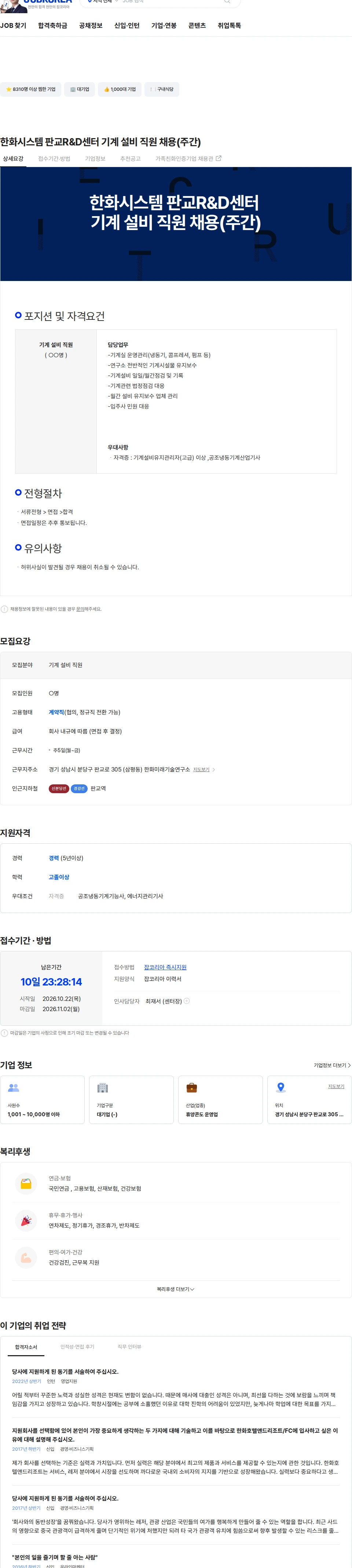Open the 공채정보 menu
This screenshot has width=352, height=1568.
tap(91, 26)
